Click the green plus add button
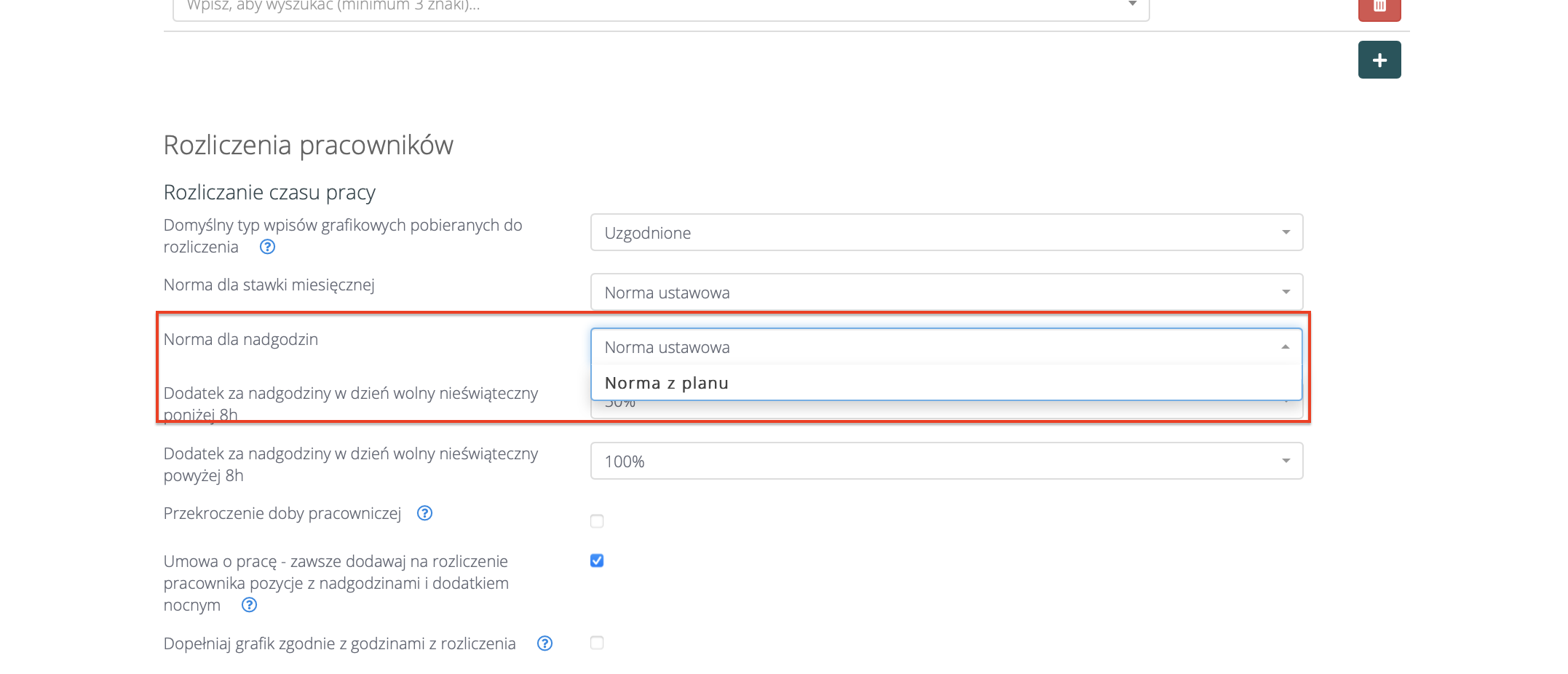This screenshot has width=1568, height=674. coord(1379,60)
